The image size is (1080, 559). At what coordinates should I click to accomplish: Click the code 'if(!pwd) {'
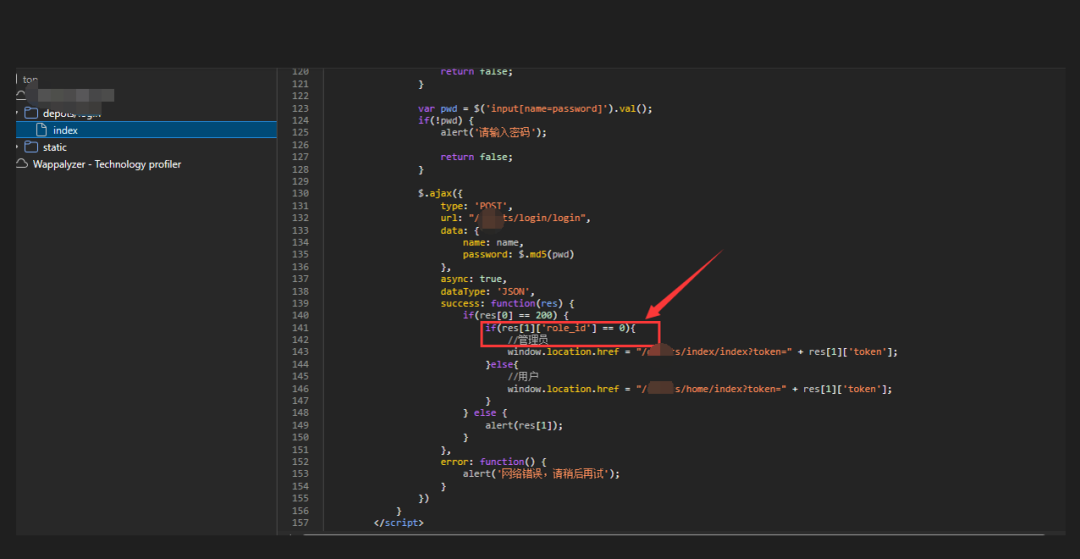(x=446, y=120)
